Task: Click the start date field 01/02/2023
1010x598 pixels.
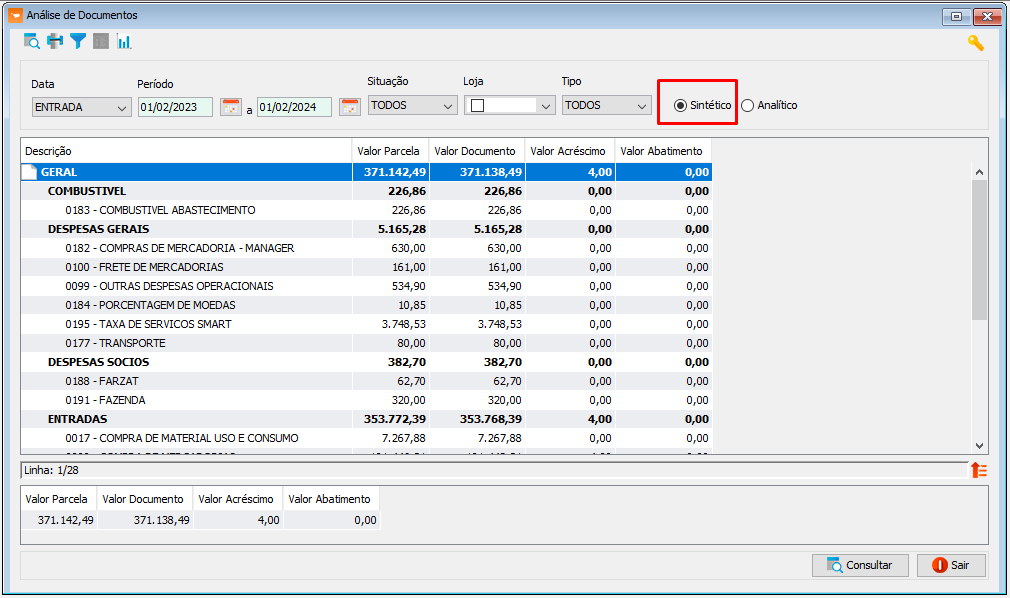Action: [x=175, y=107]
